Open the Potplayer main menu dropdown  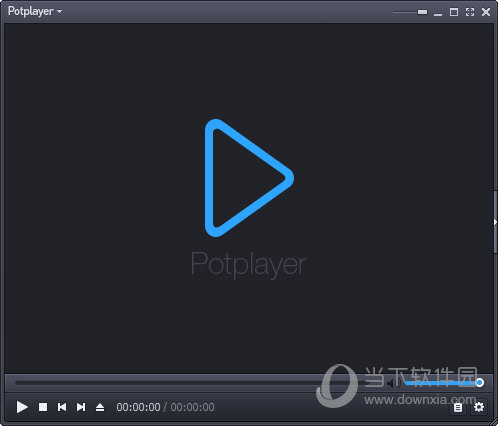click(35, 11)
